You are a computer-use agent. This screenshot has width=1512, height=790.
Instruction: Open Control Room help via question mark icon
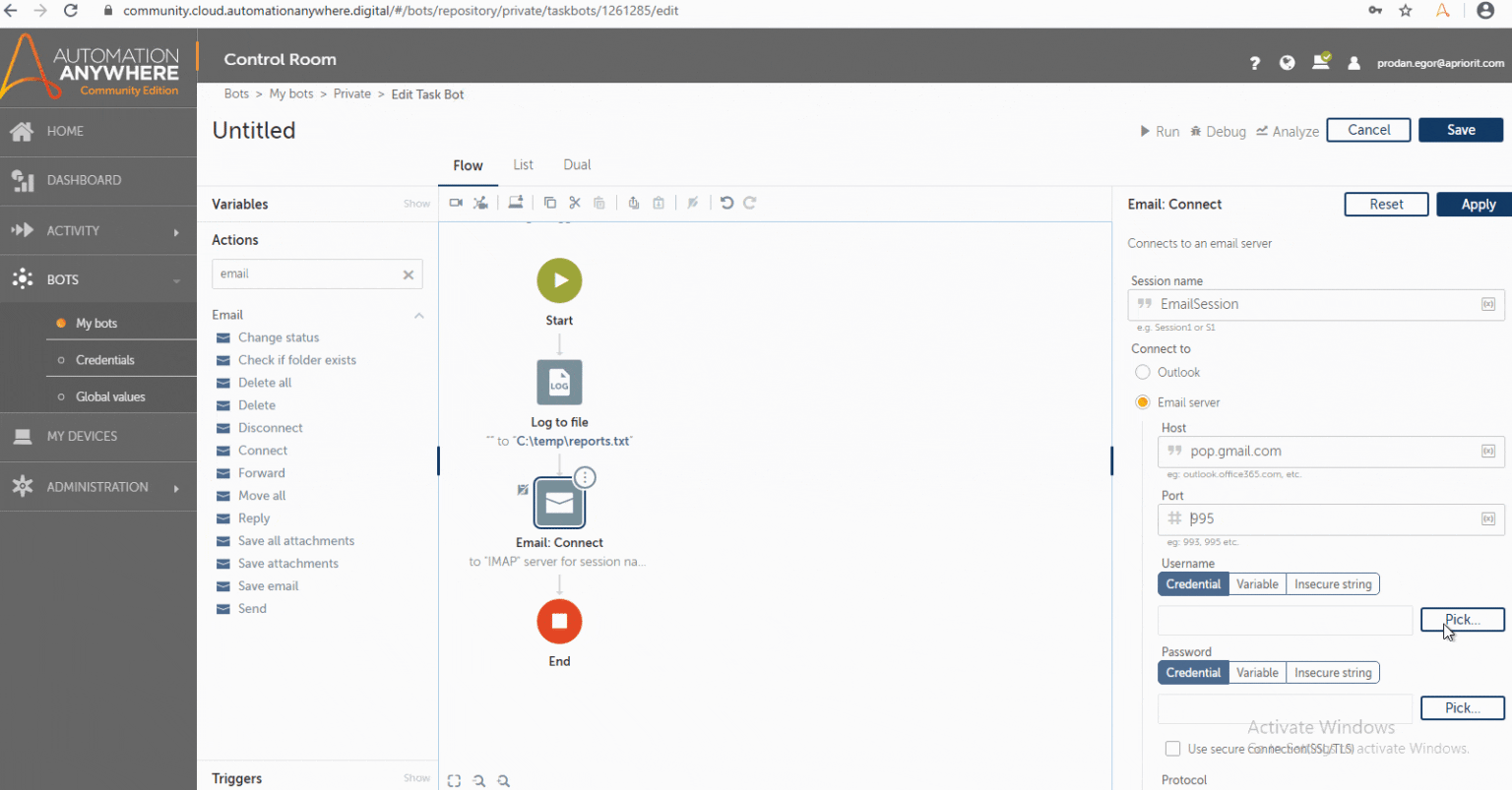tap(1254, 62)
